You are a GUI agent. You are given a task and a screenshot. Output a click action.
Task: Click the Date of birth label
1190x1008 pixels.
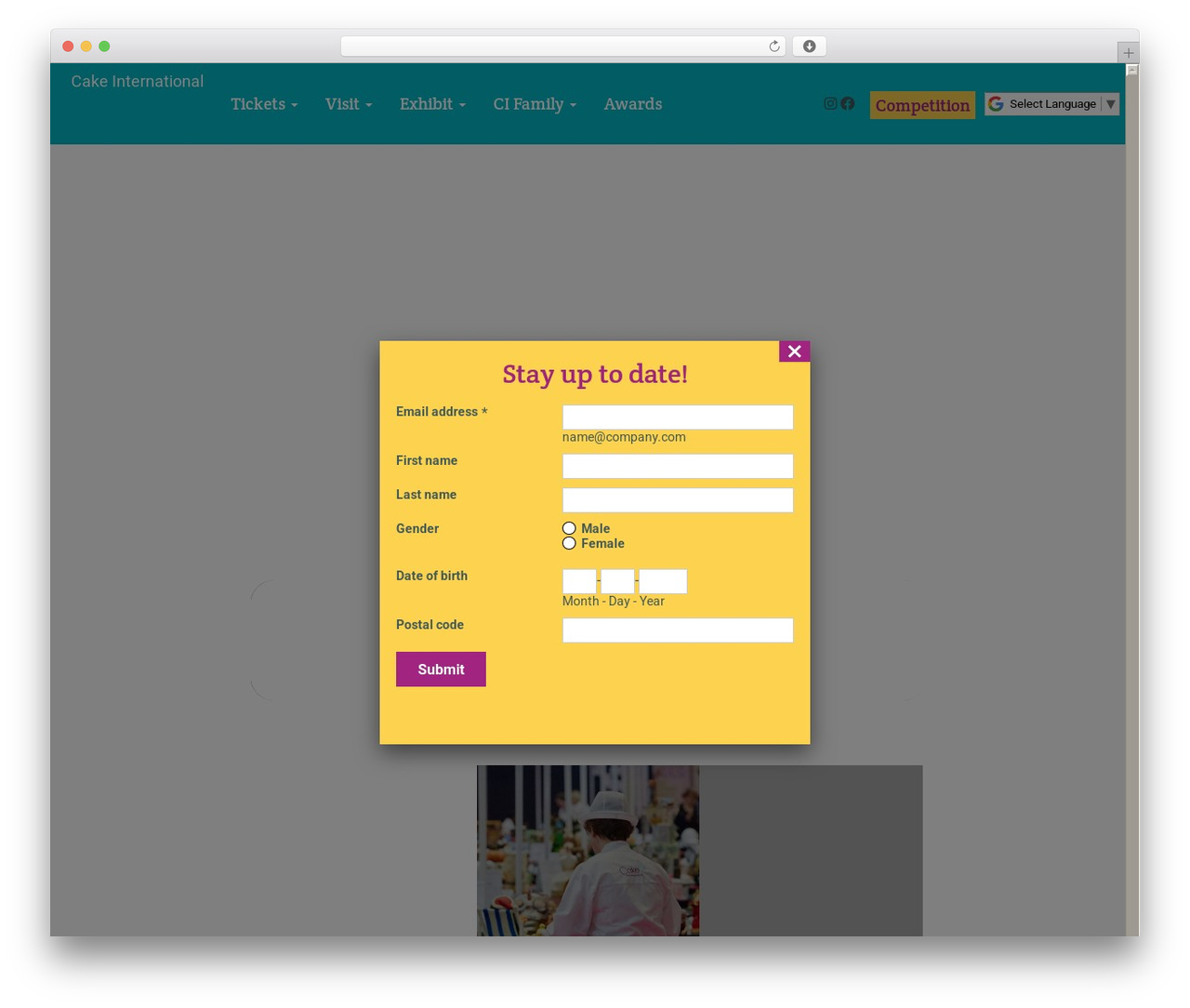click(431, 576)
